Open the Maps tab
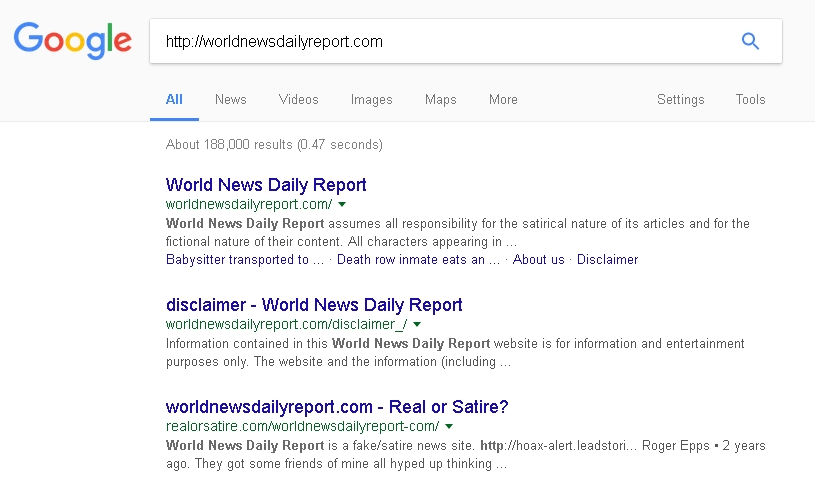The height and width of the screenshot is (482, 815). pyautogui.click(x=441, y=99)
